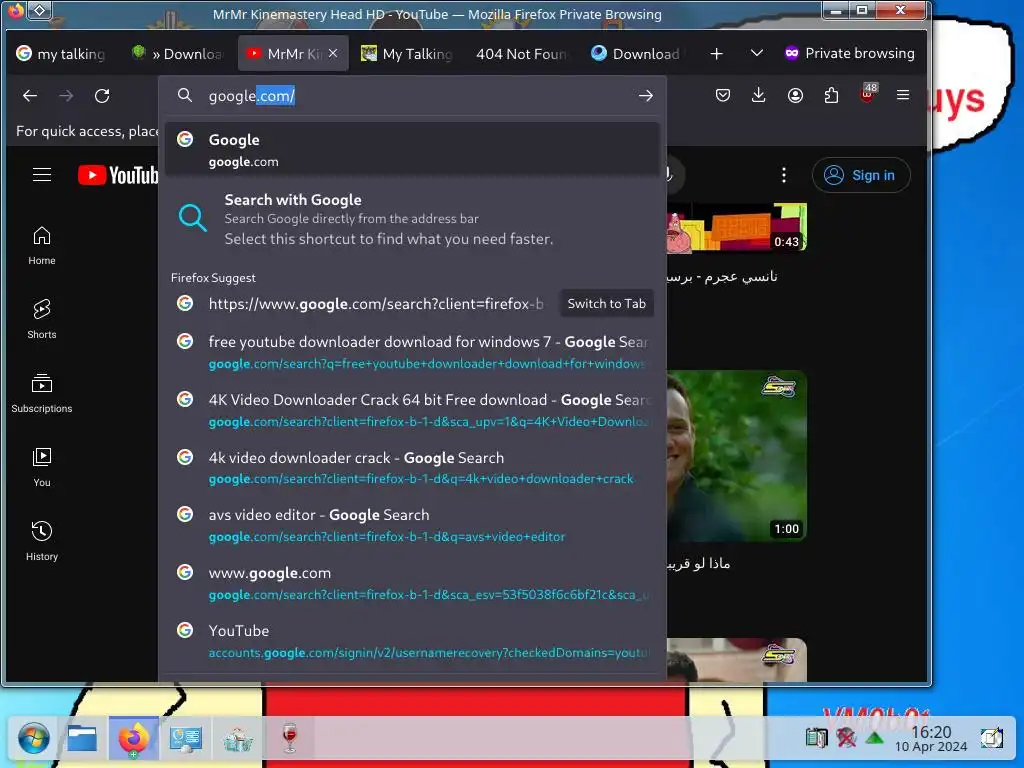Open the YouTube accounts.google.com suggestion
The width and height of the screenshot is (1024, 768).
point(411,641)
